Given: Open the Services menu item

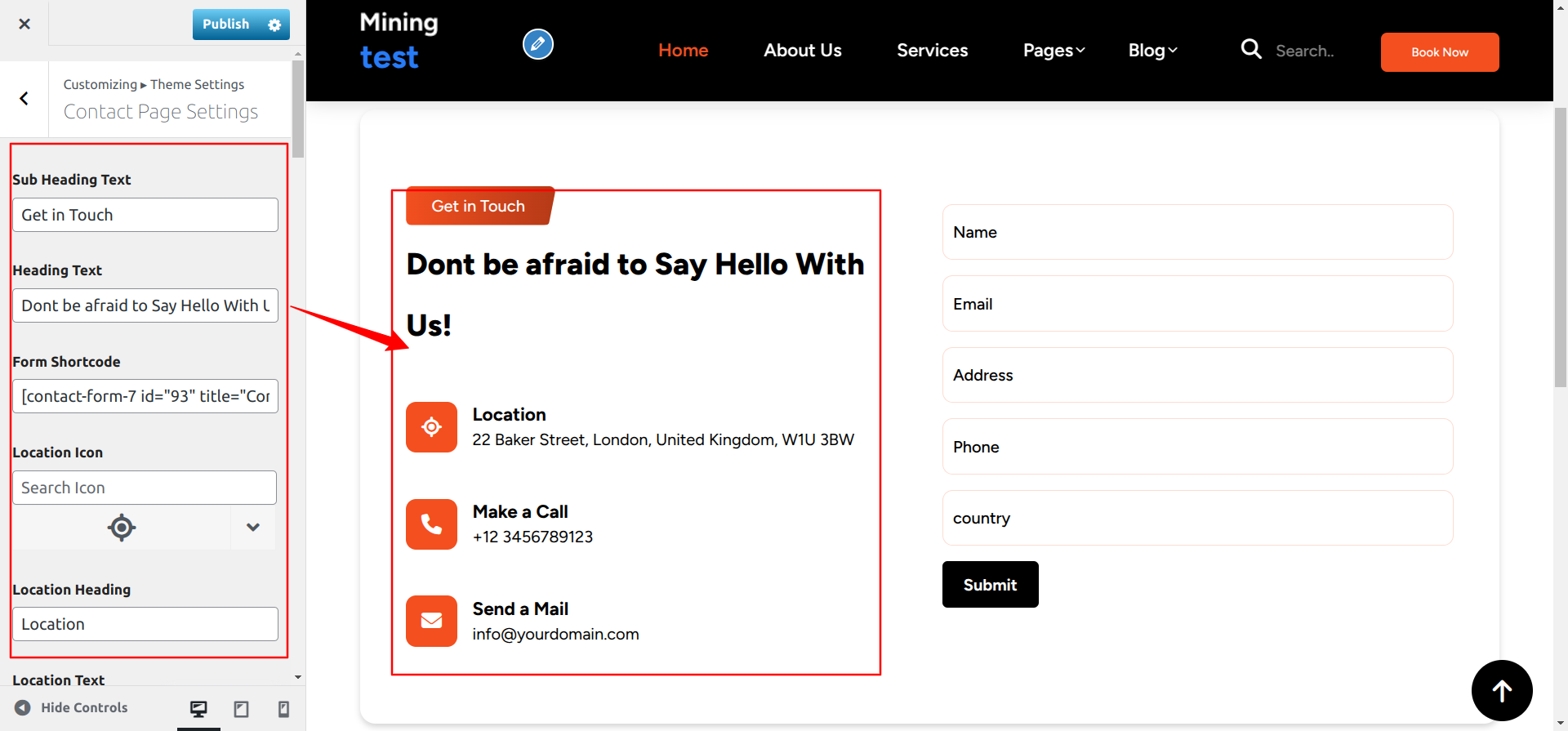Looking at the screenshot, I should pyautogui.click(x=932, y=51).
